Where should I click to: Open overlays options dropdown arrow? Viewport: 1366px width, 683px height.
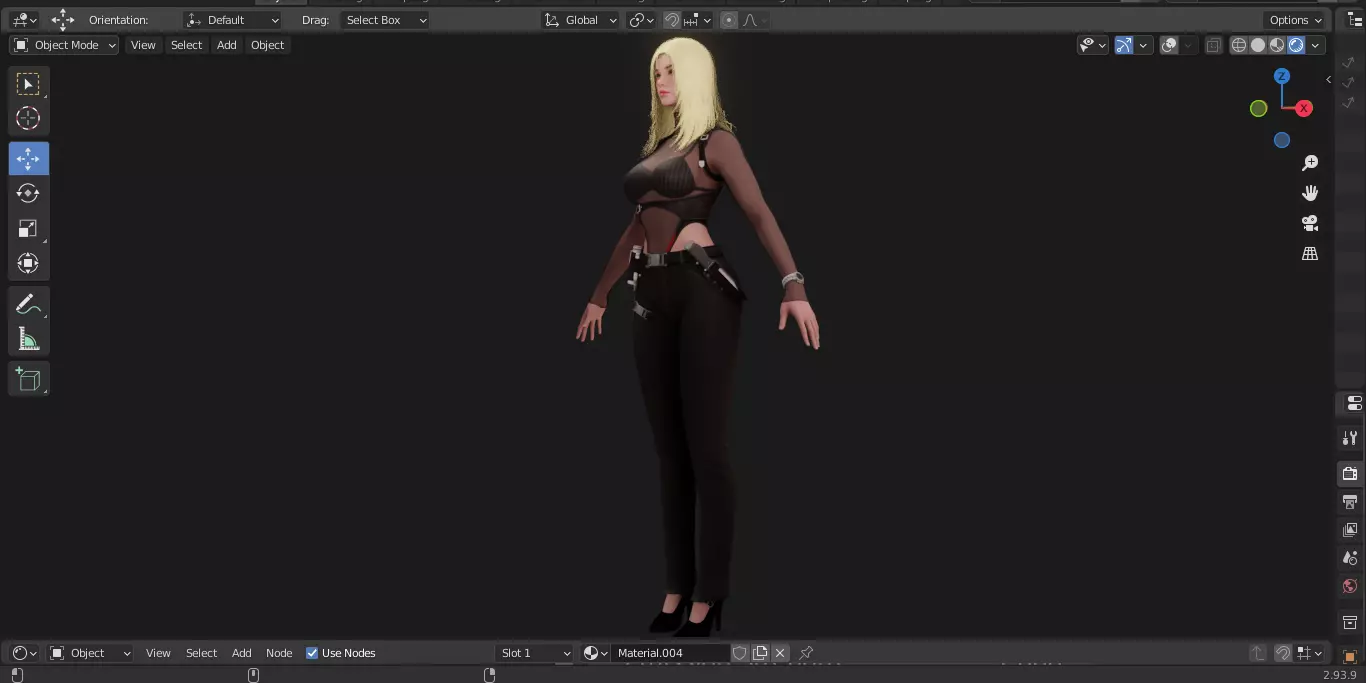(1187, 45)
